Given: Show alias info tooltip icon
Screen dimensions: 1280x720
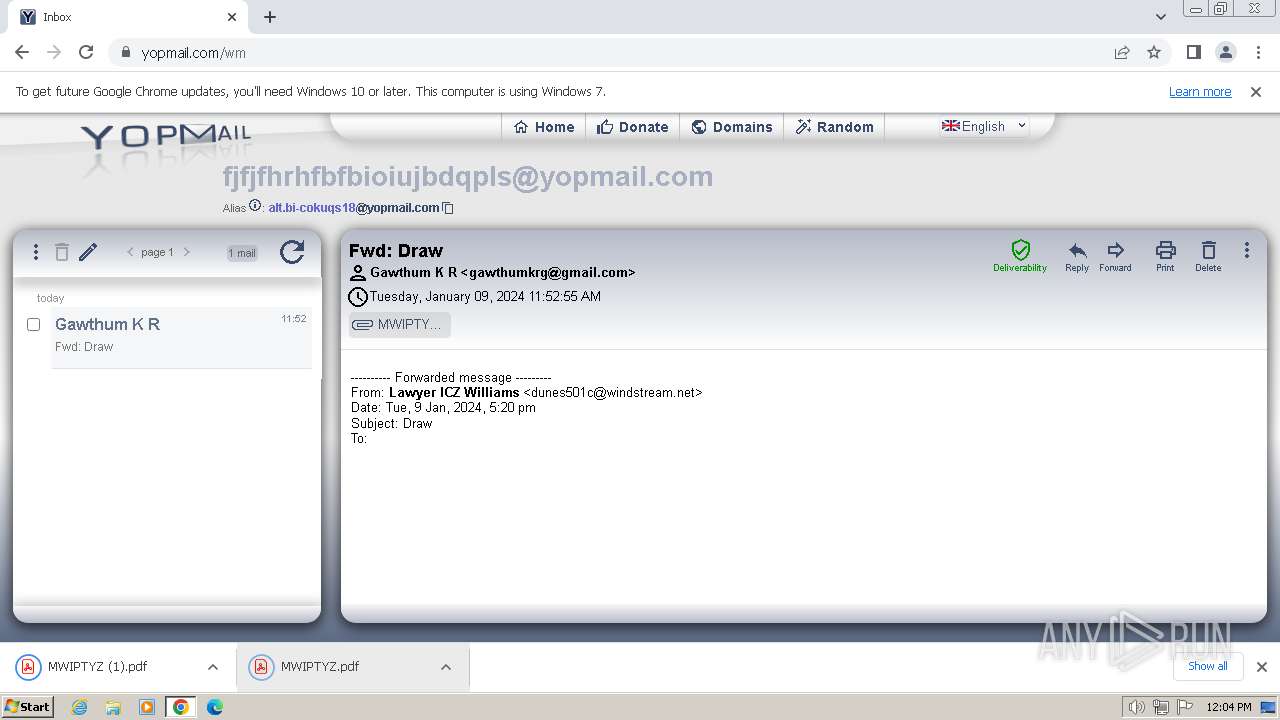Looking at the screenshot, I should [x=255, y=206].
